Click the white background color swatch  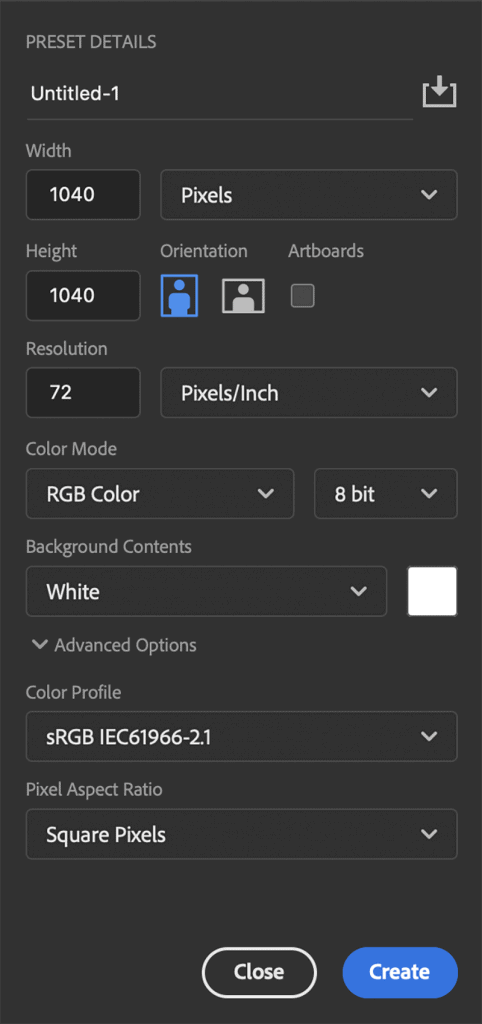tap(432, 592)
